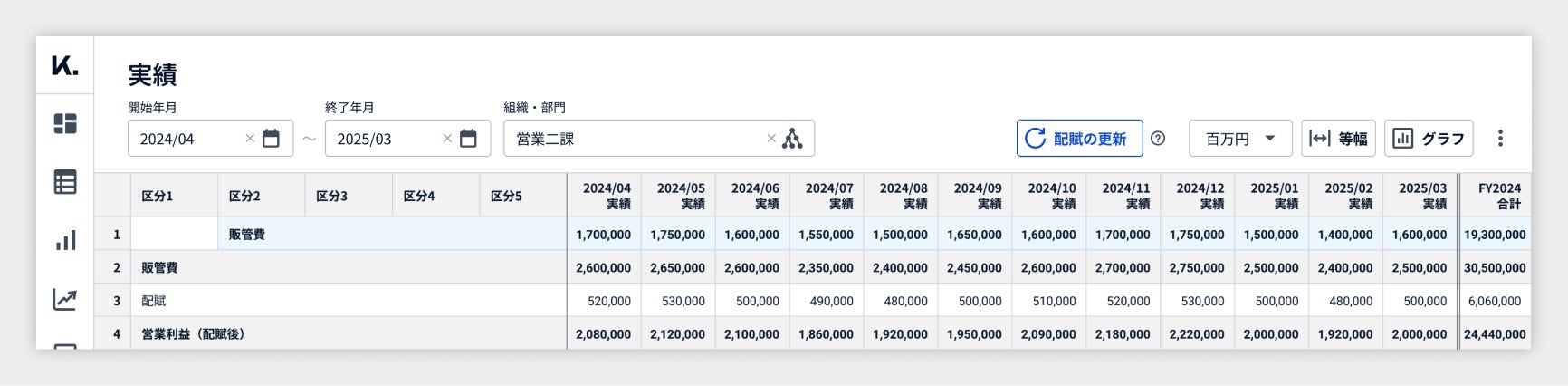
Task: Show the グラフ chart view
Action: (1429, 139)
